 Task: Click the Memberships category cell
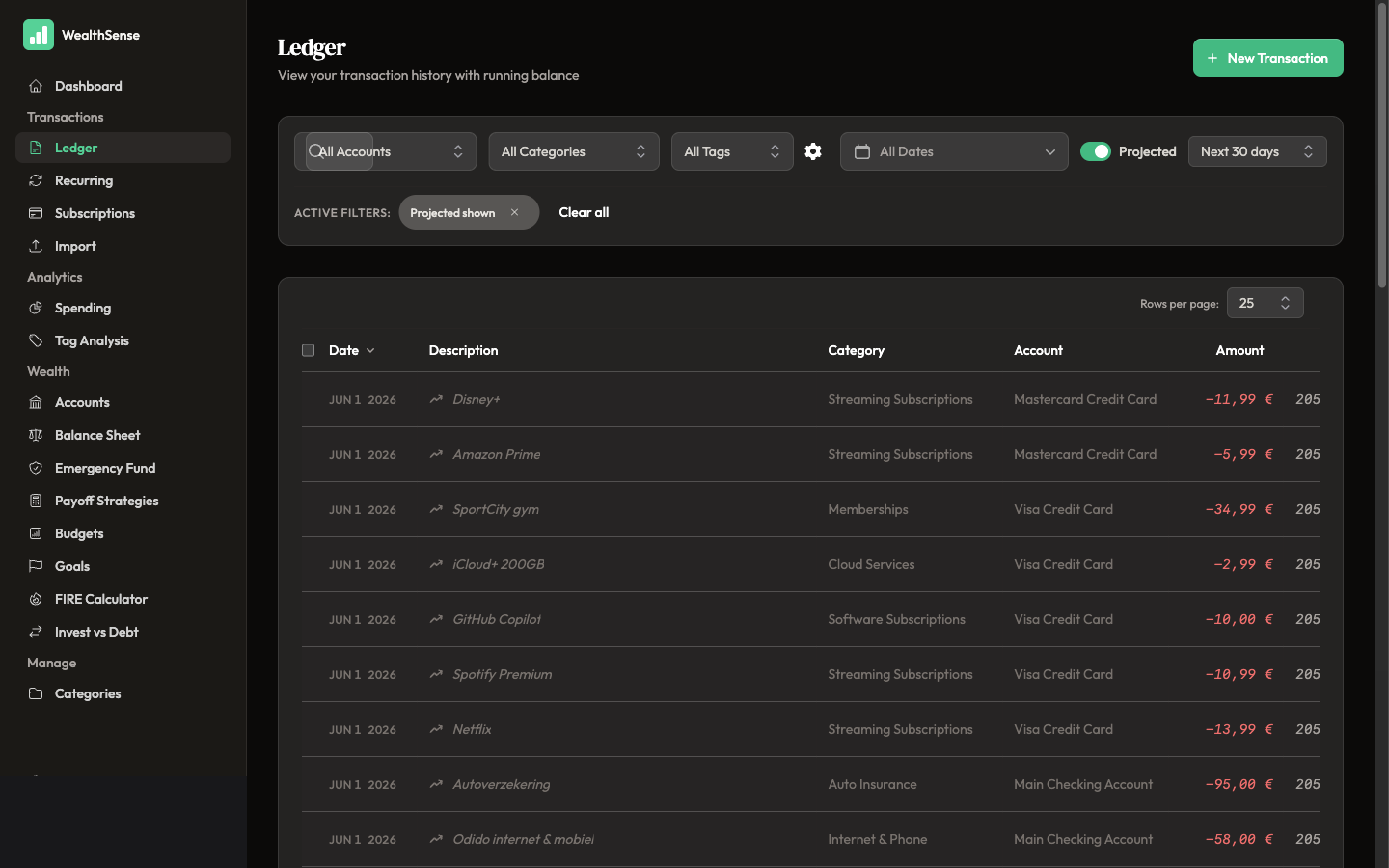pyautogui.click(x=868, y=509)
